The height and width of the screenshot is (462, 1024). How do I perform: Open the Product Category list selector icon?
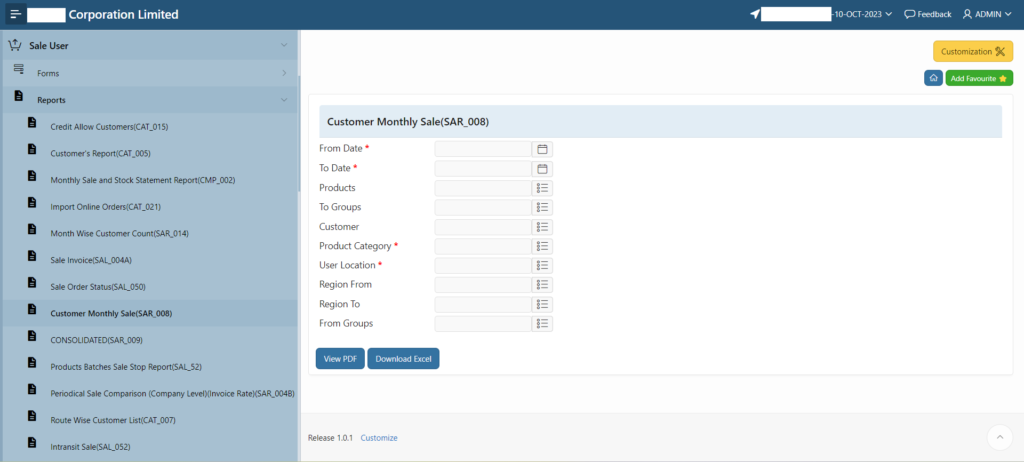click(543, 246)
